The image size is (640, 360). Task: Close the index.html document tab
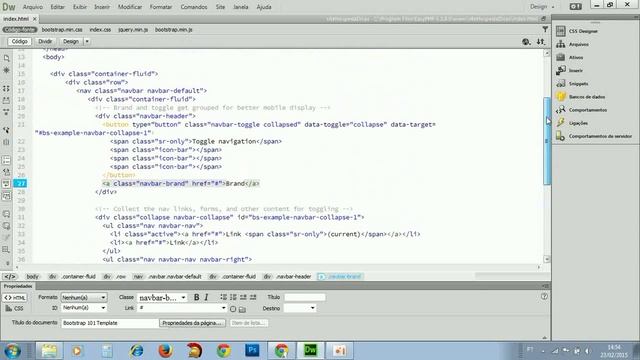click(x=35, y=19)
